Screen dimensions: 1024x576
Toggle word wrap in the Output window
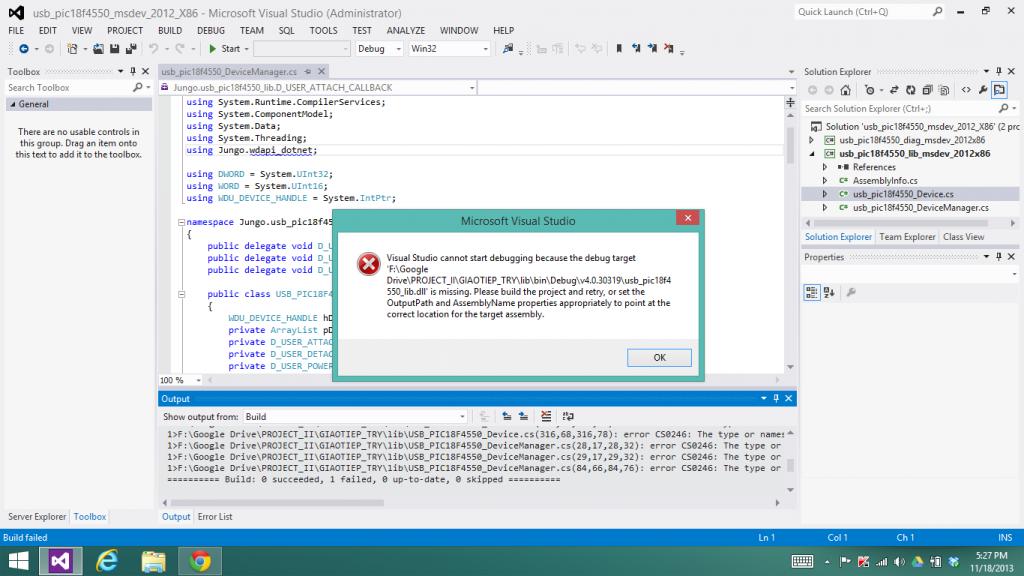click(x=568, y=416)
